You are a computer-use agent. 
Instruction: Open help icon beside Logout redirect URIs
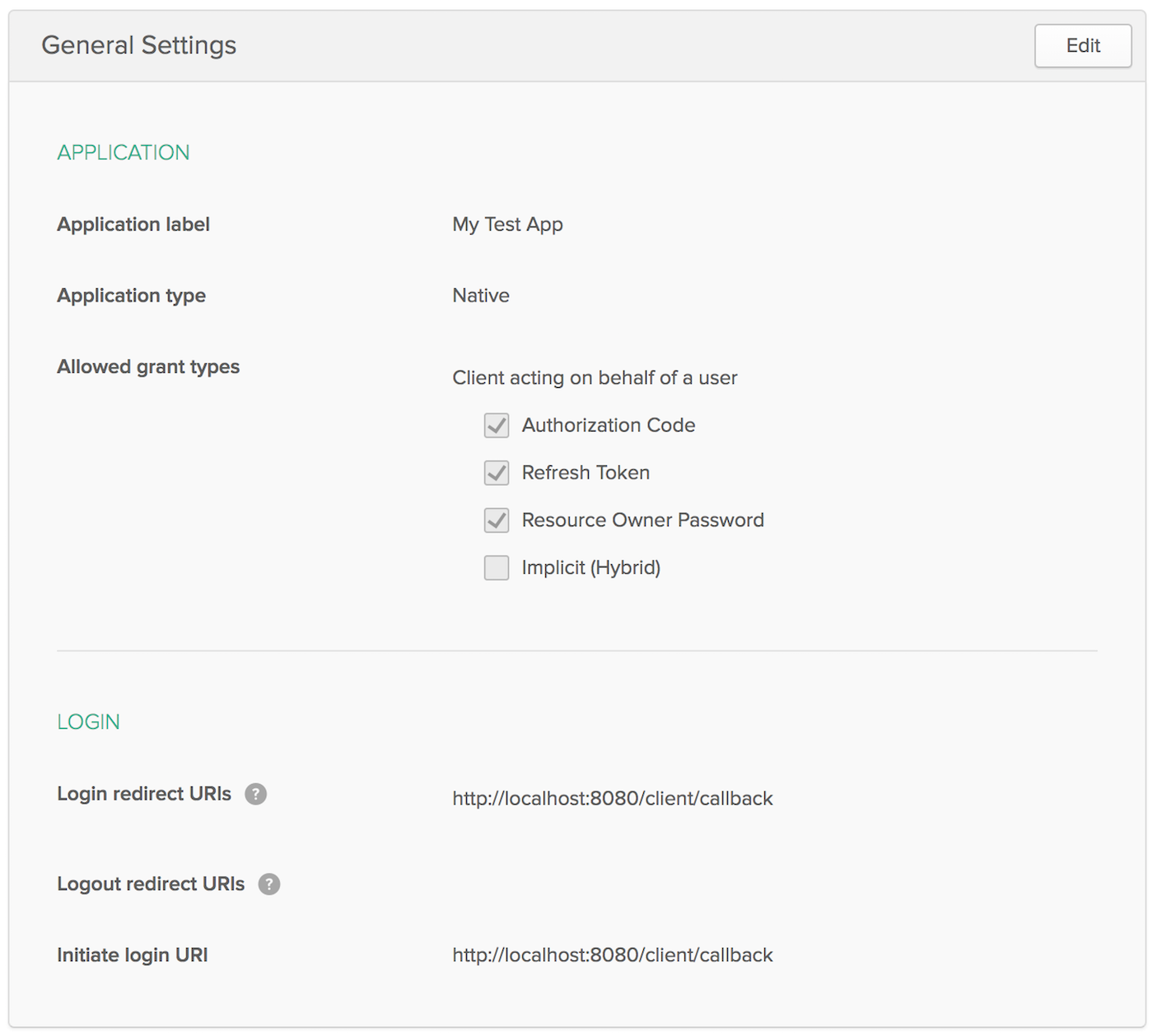[x=269, y=884]
